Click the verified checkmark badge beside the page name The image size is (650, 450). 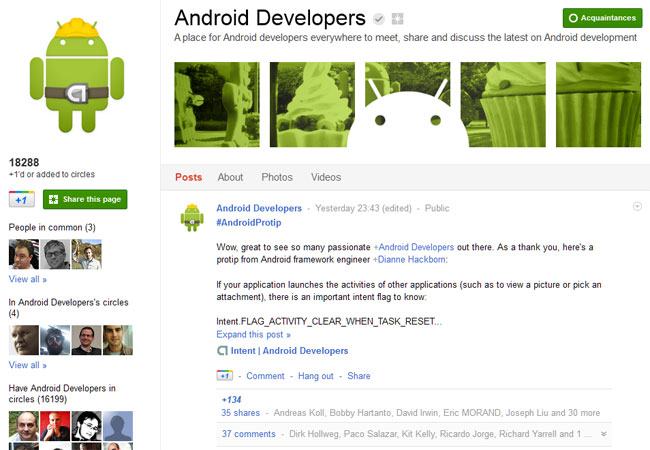(378, 19)
